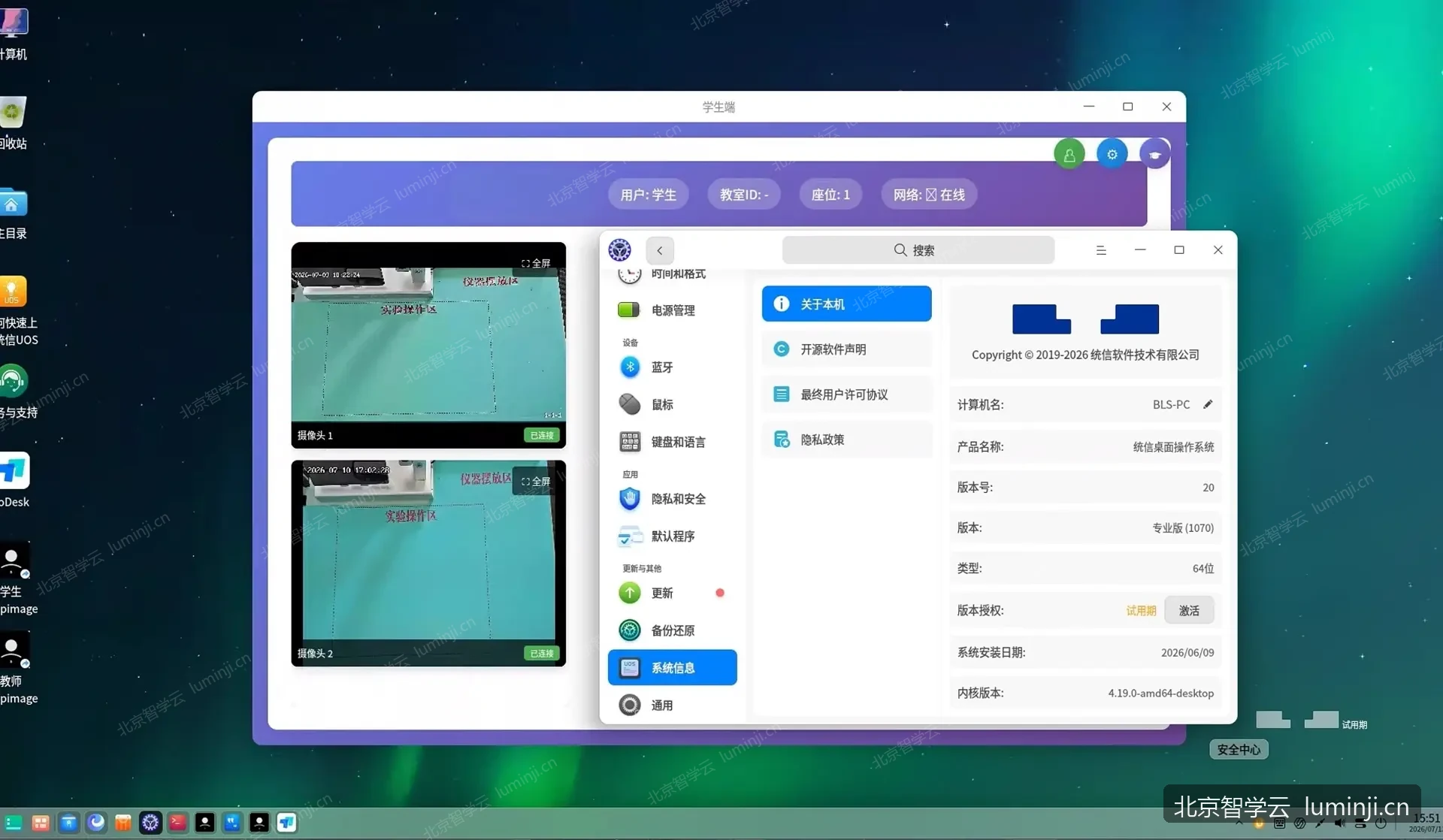Click the purple graduation cap icon

1154,154
